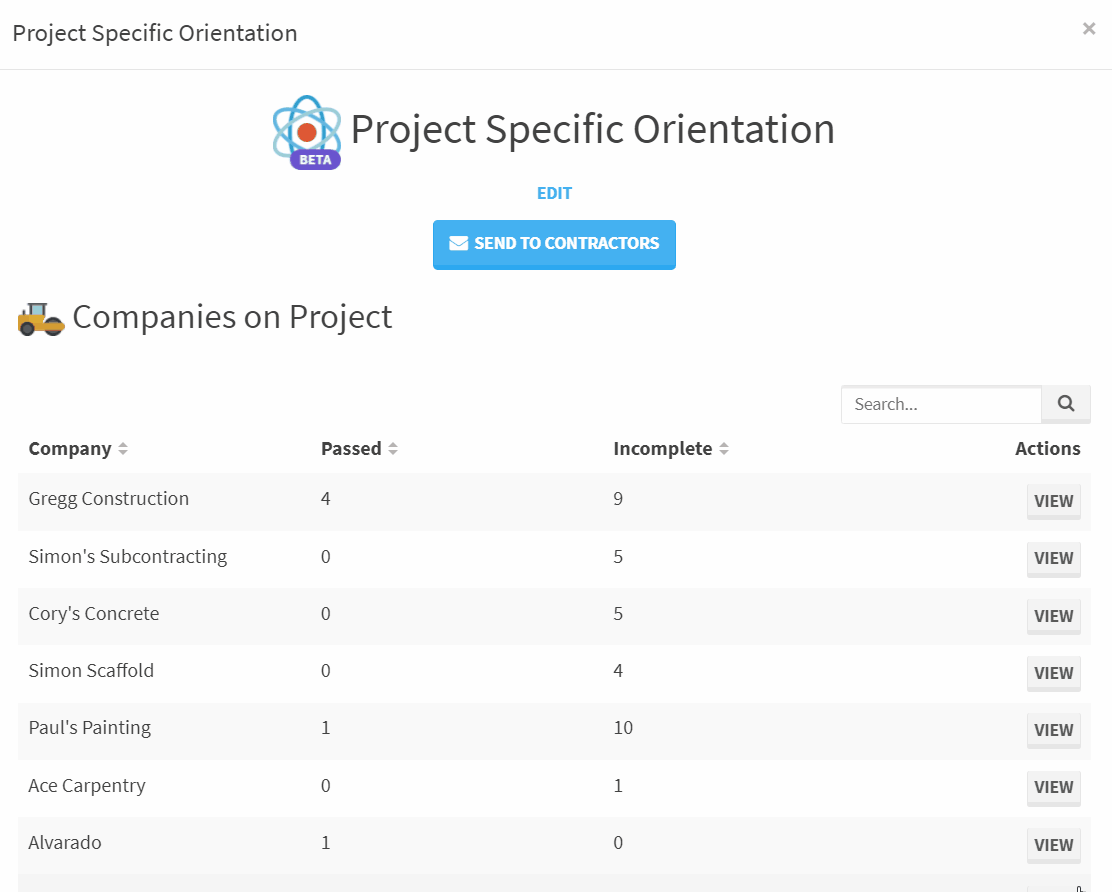The width and height of the screenshot is (1112, 892).
Task: Click Gregg Construction incomplete count 9
Action: [x=618, y=499]
